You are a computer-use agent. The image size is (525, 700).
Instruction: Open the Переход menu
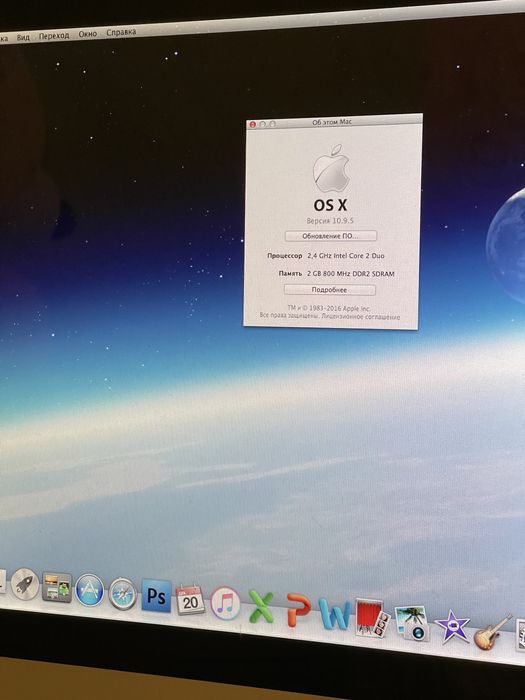coord(54,36)
